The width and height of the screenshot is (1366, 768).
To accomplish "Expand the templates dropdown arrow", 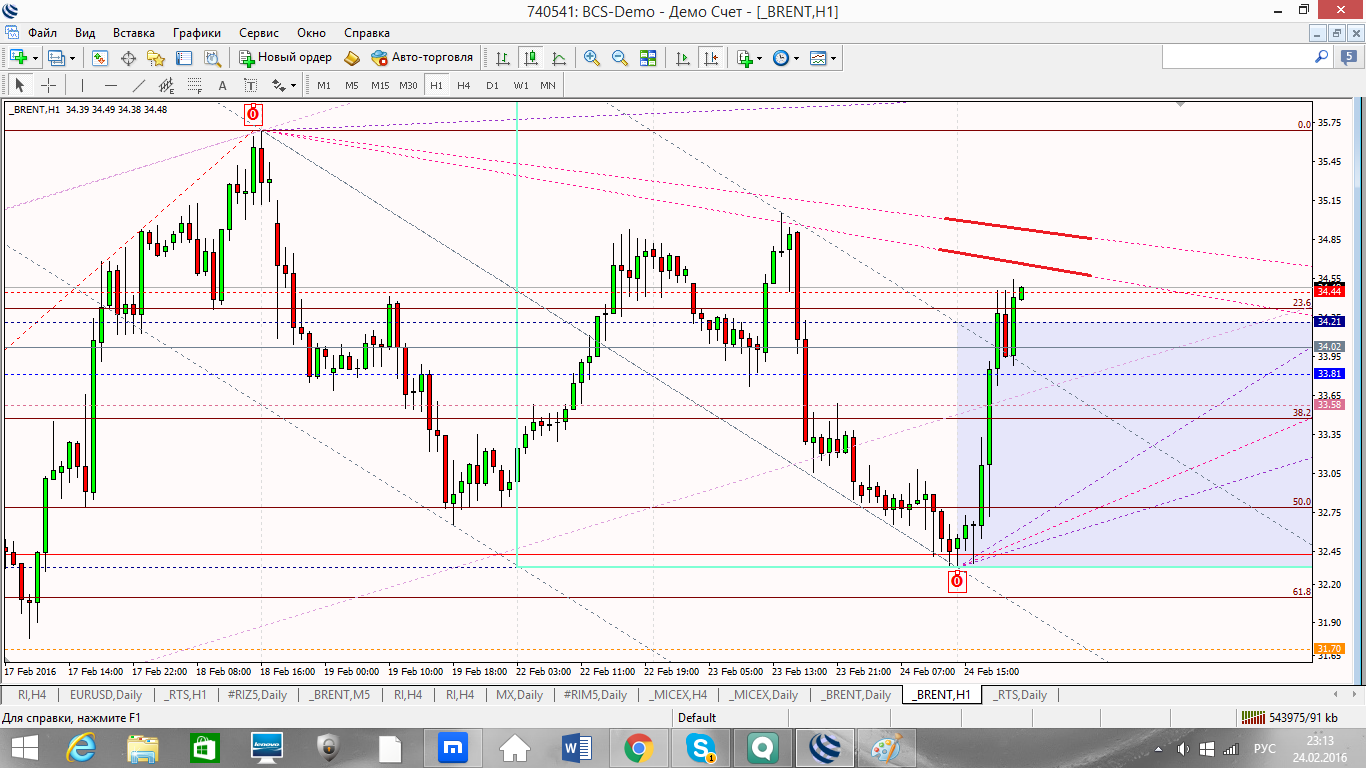I will tap(833, 58).
